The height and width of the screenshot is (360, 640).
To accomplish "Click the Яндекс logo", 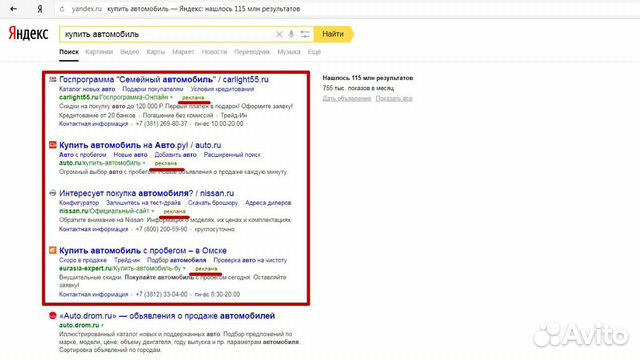I will (x=28, y=33).
